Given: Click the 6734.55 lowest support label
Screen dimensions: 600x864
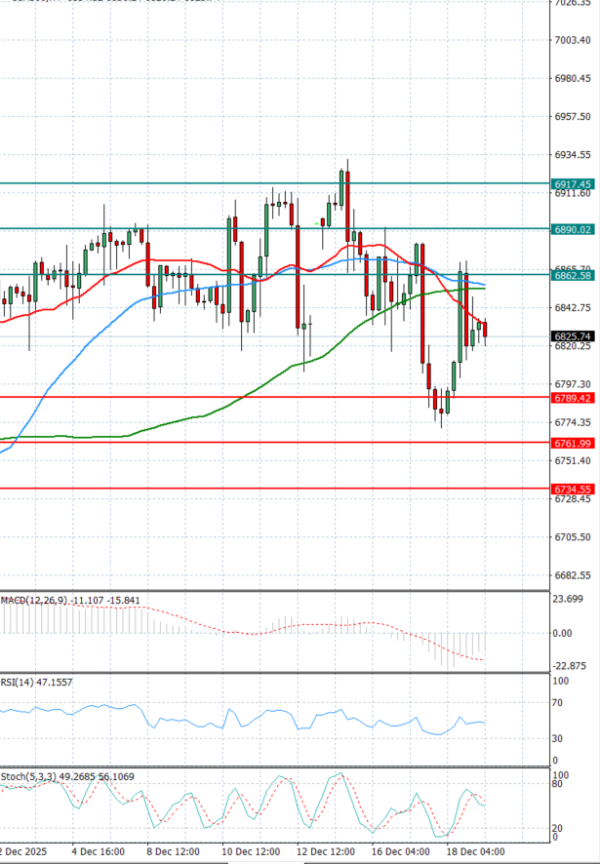Looking at the screenshot, I should coord(572,489).
